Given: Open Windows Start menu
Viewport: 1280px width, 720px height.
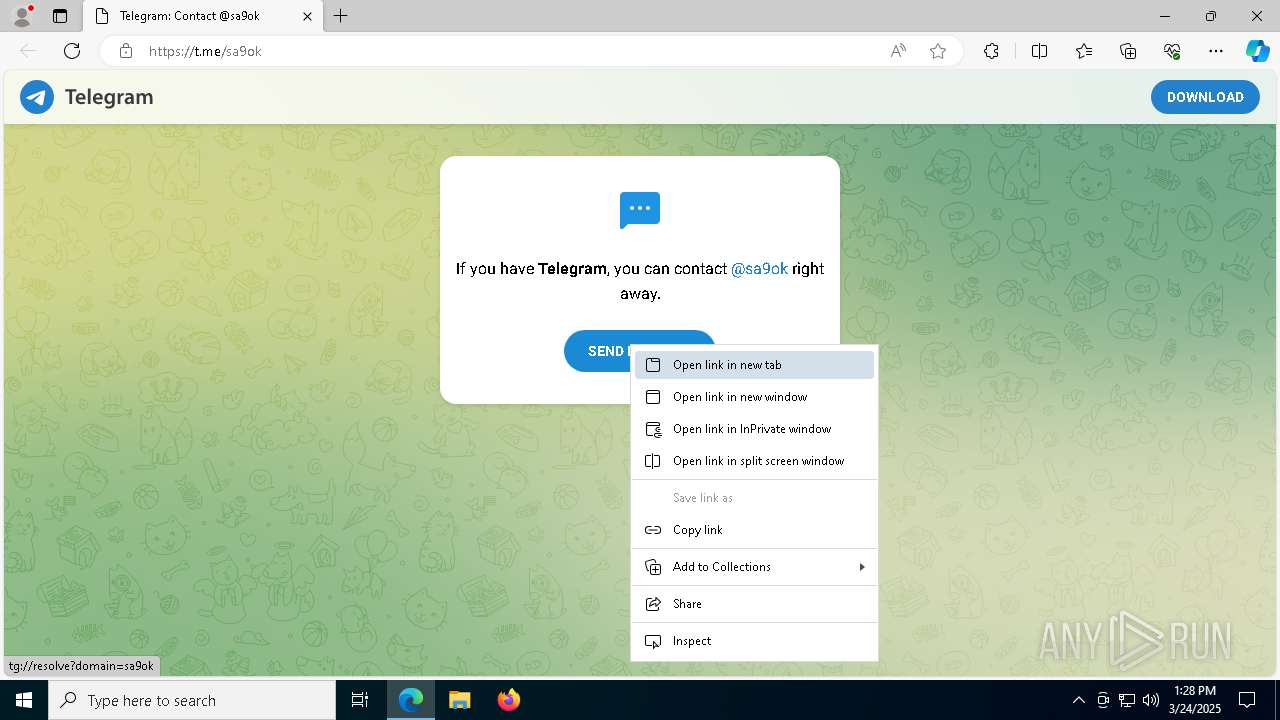Looking at the screenshot, I should tap(24, 700).
